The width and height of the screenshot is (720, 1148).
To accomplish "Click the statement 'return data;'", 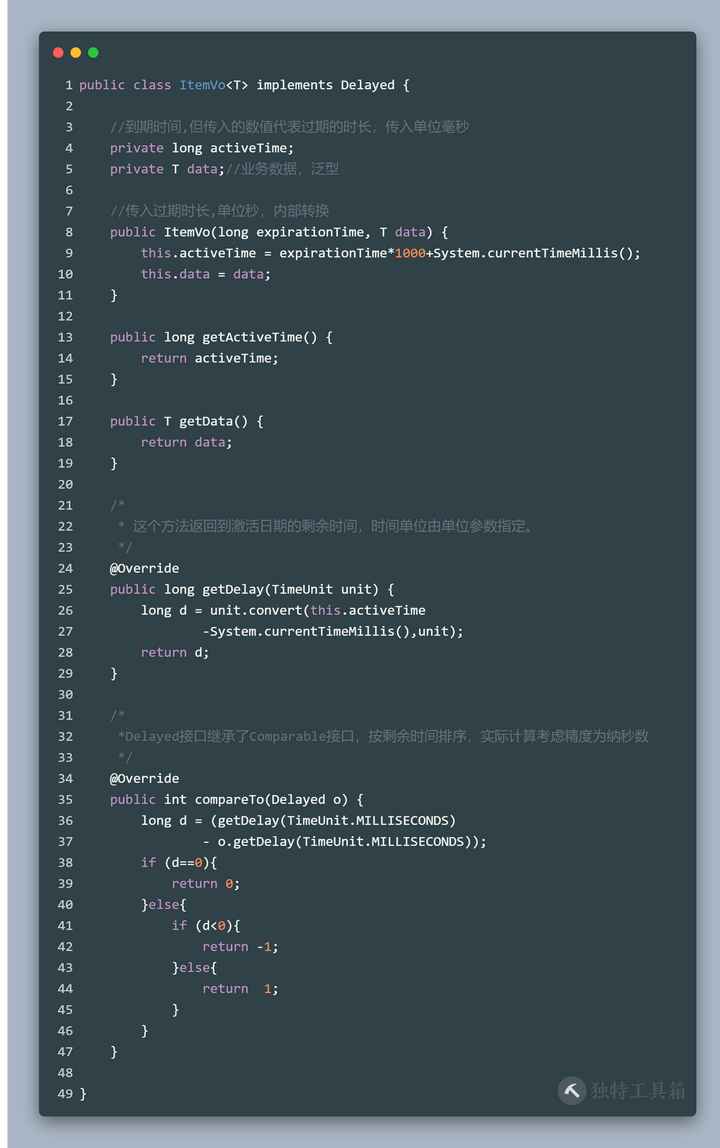I will (187, 442).
